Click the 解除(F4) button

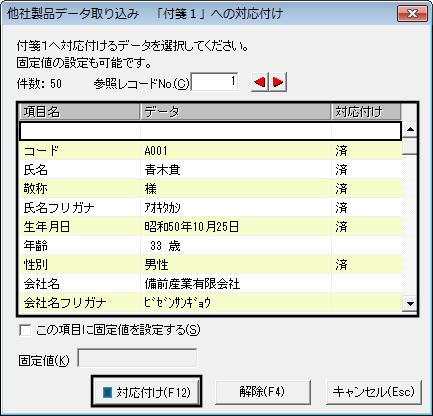(x=263, y=392)
